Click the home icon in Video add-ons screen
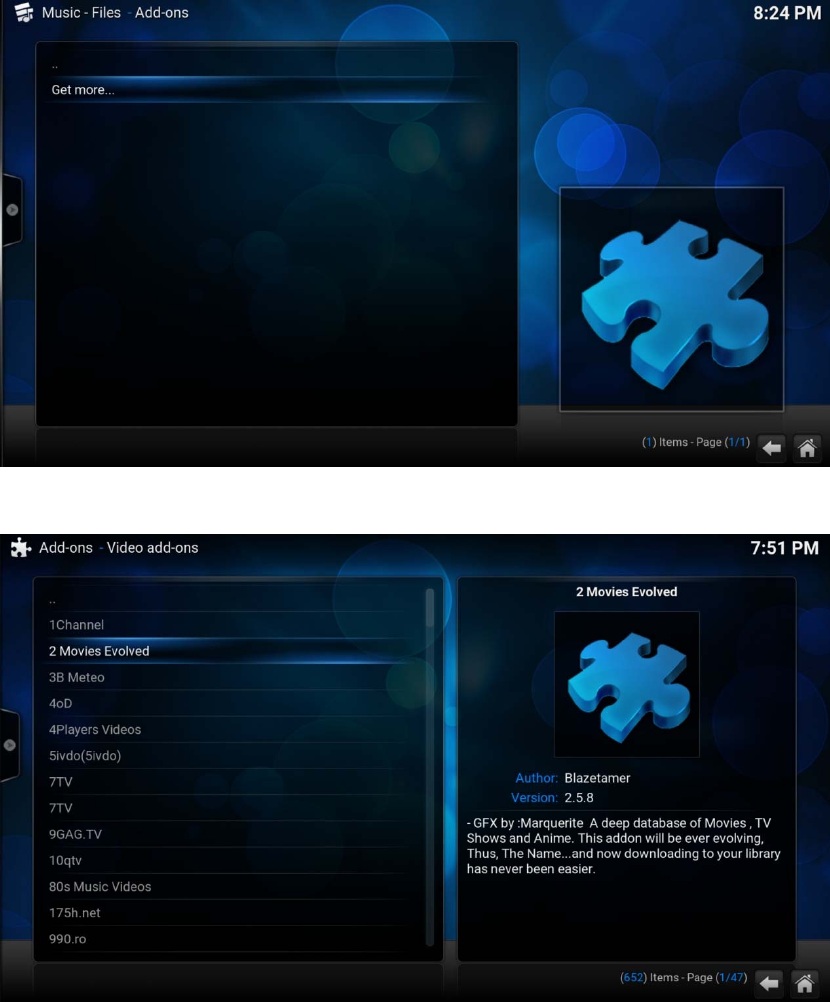The image size is (830, 1002). click(804, 983)
